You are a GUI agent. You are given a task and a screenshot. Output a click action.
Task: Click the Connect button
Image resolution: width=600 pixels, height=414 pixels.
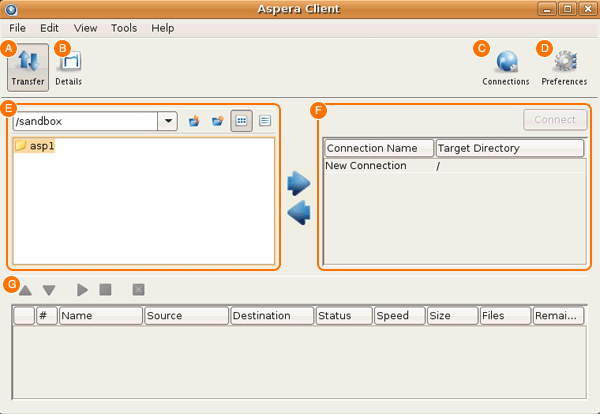click(x=555, y=120)
